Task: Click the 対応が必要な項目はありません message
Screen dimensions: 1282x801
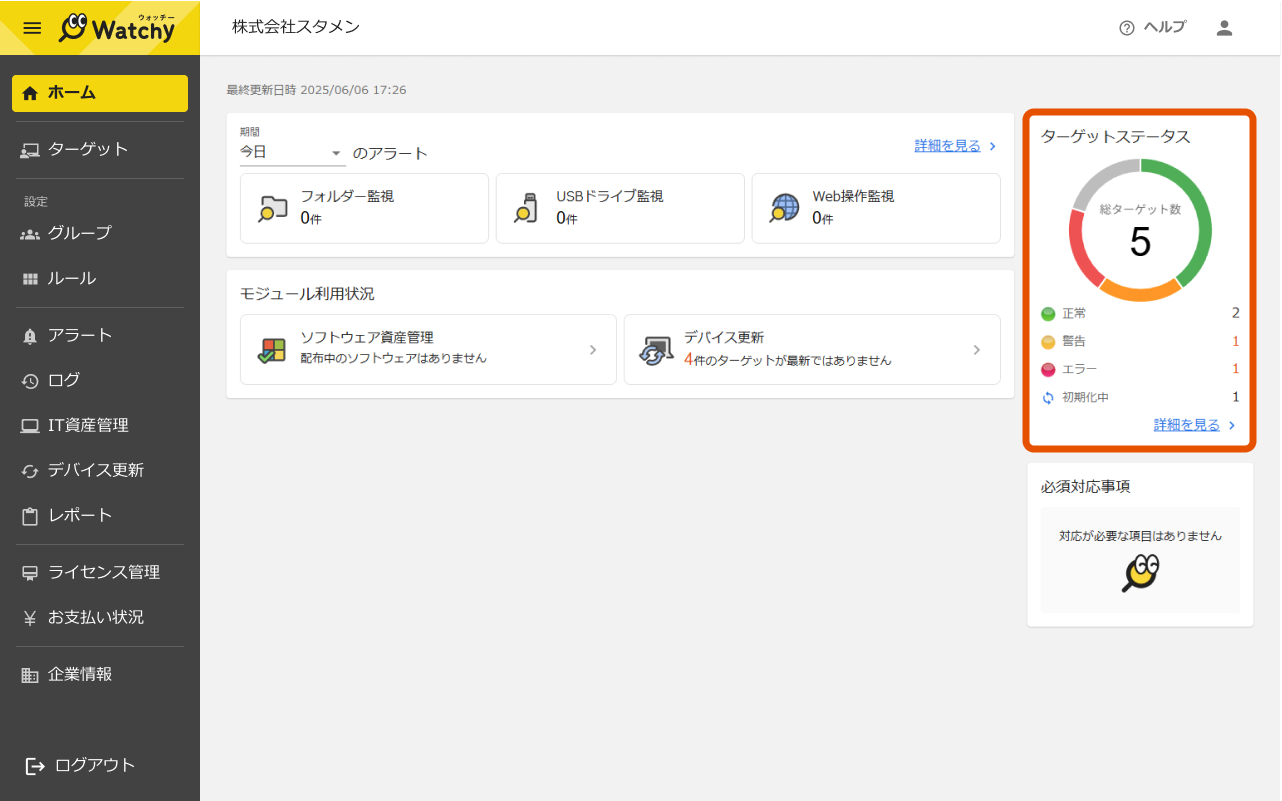Action: [1140, 536]
